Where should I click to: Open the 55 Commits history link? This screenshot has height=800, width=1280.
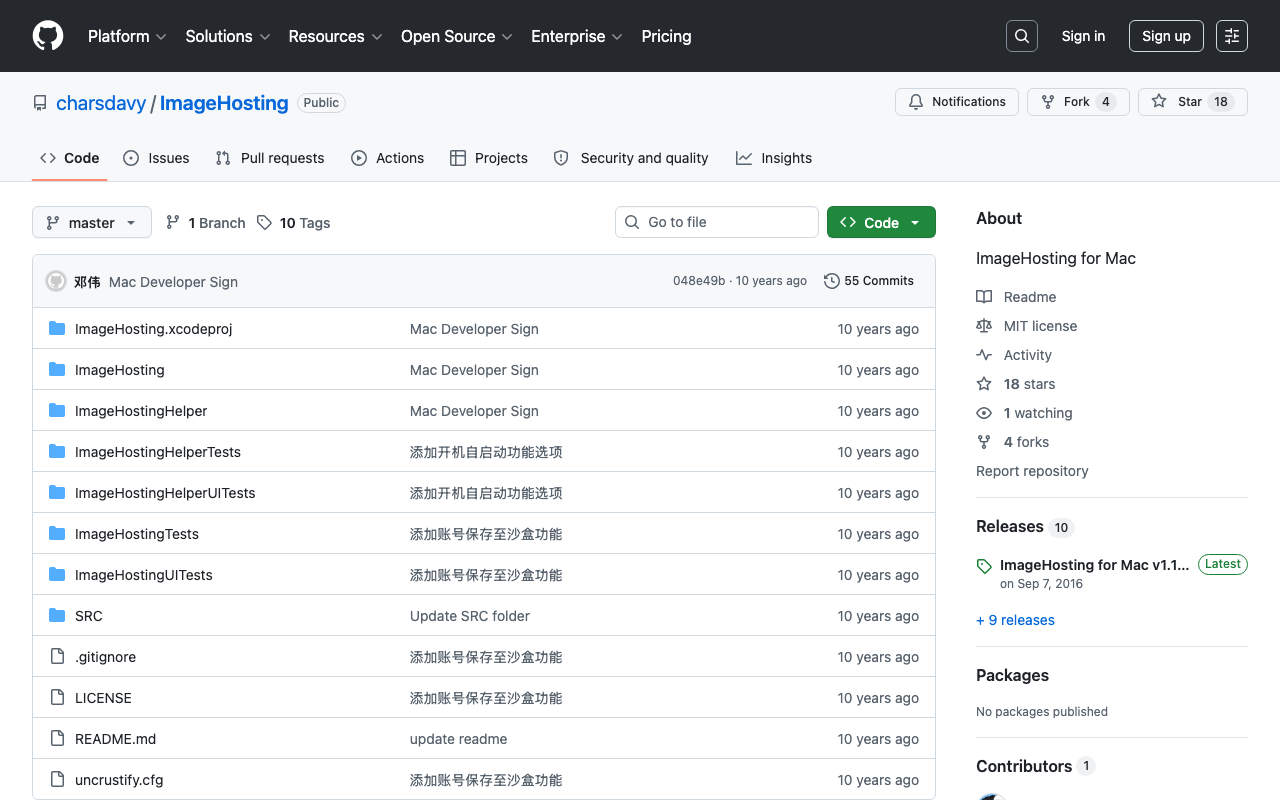click(869, 281)
